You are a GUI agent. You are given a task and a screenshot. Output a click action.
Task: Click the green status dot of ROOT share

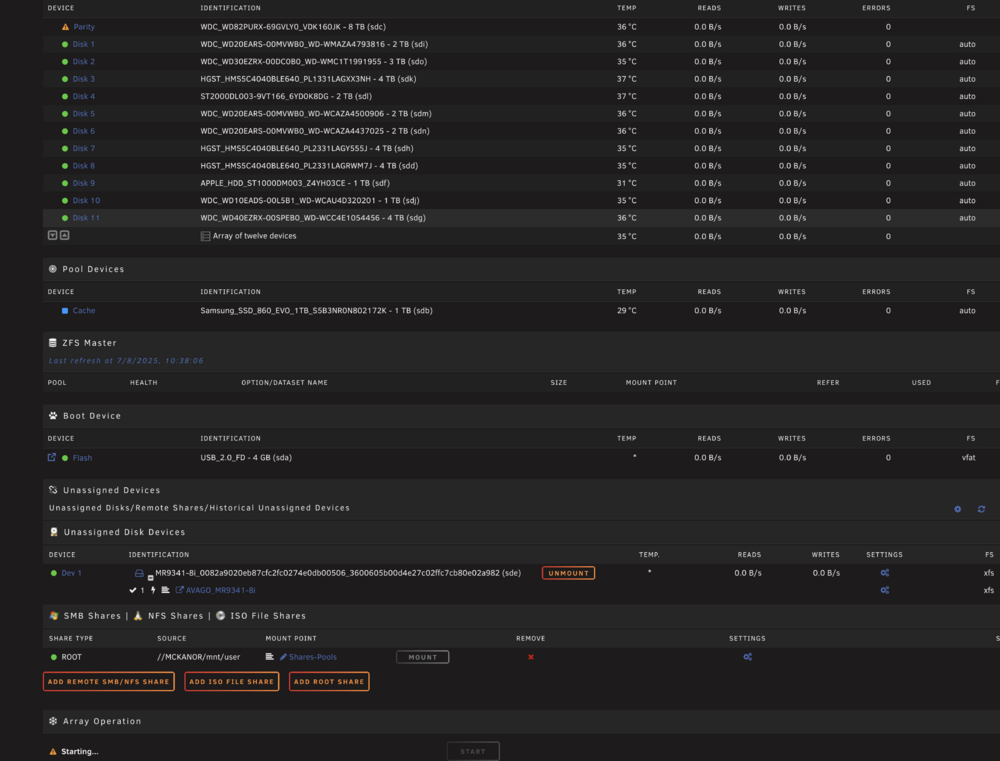[54, 657]
